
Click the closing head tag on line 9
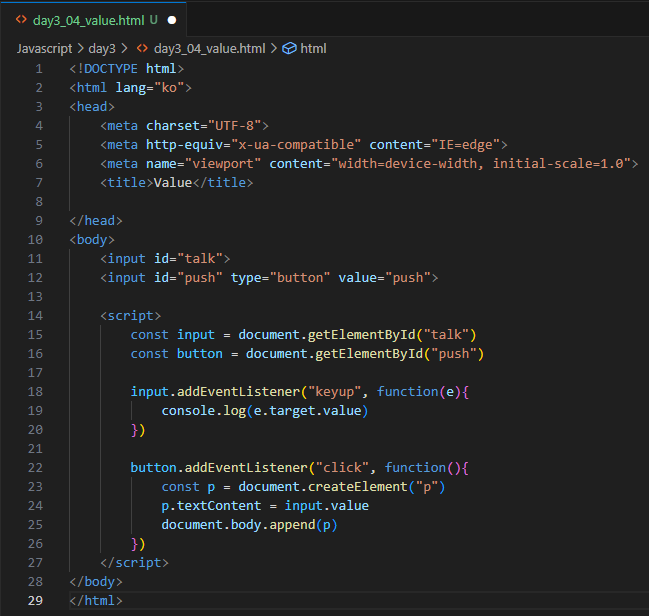click(x=96, y=221)
